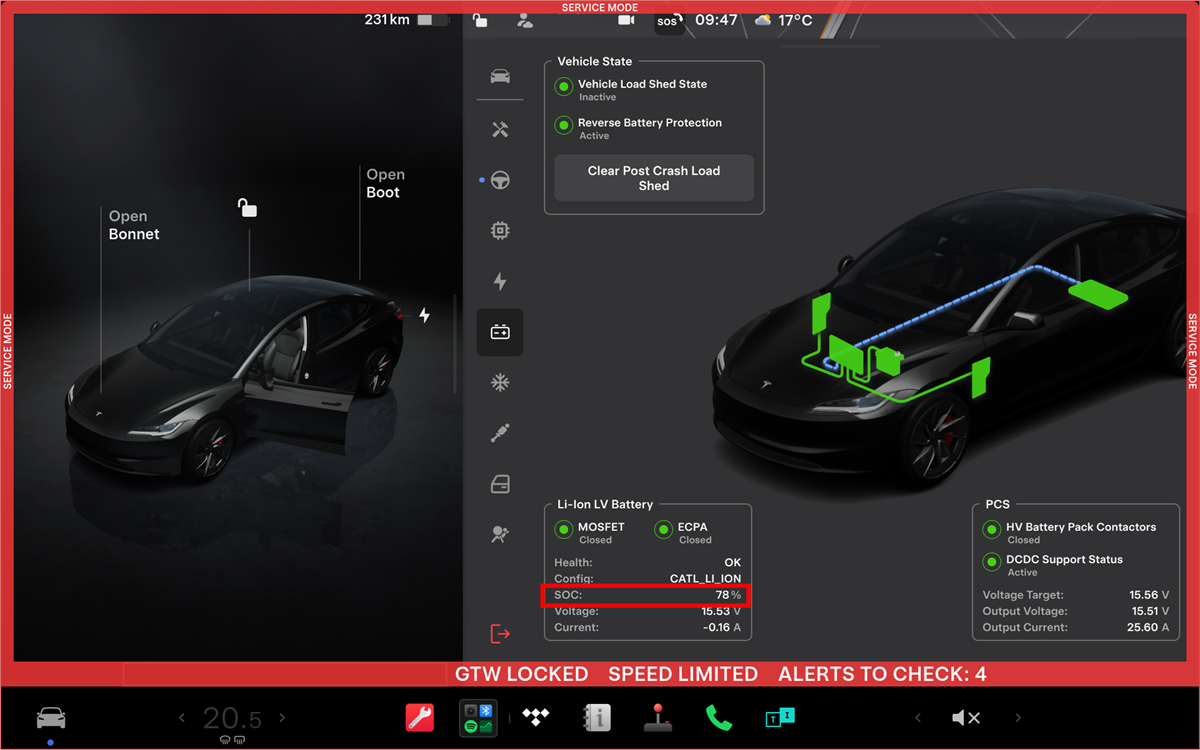
Task: Tap the 09:47 clock
Action: 716,20
